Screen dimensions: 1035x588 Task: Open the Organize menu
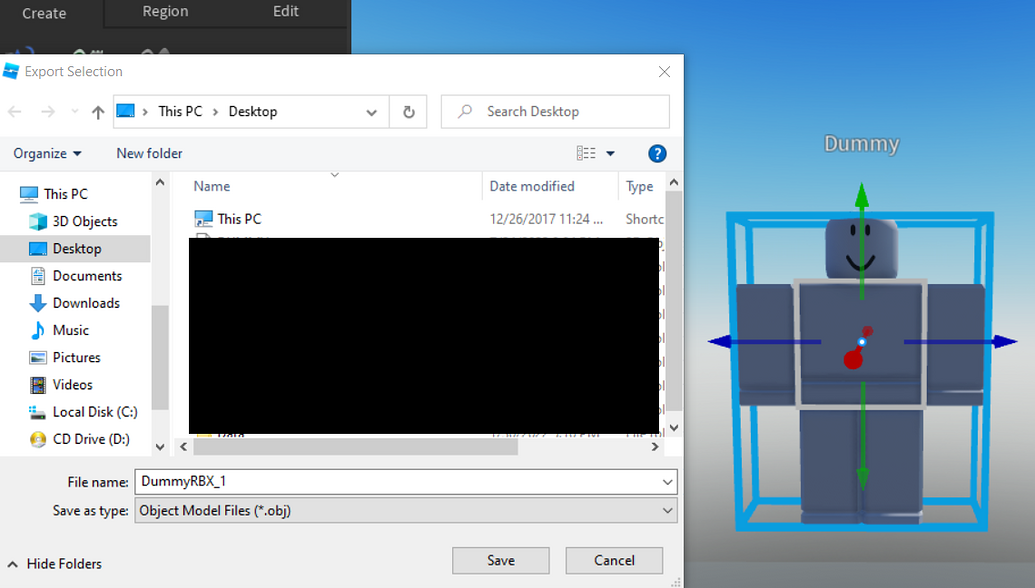47,153
